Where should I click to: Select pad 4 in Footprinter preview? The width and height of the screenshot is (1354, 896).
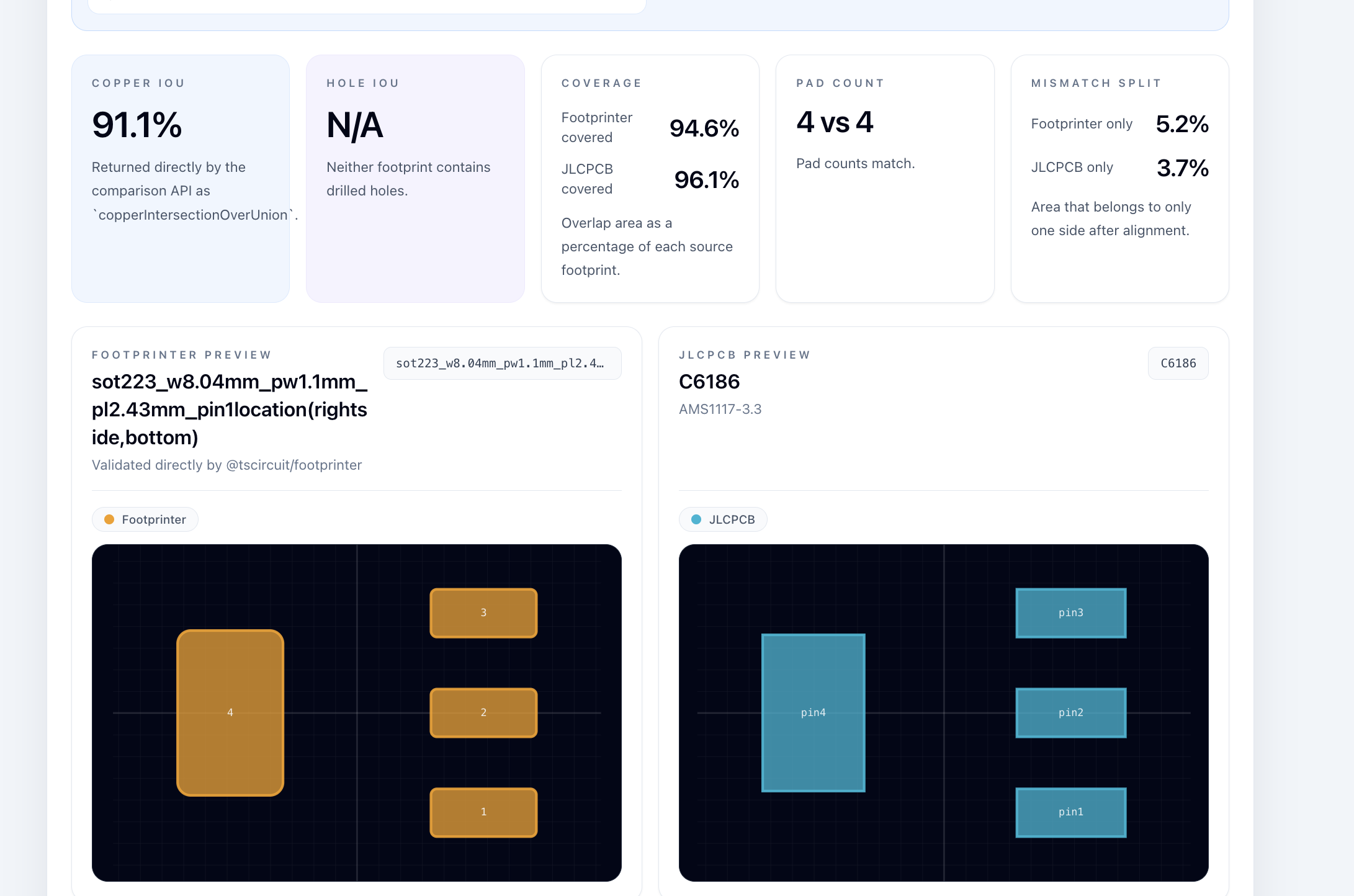pyautogui.click(x=230, y=712)
